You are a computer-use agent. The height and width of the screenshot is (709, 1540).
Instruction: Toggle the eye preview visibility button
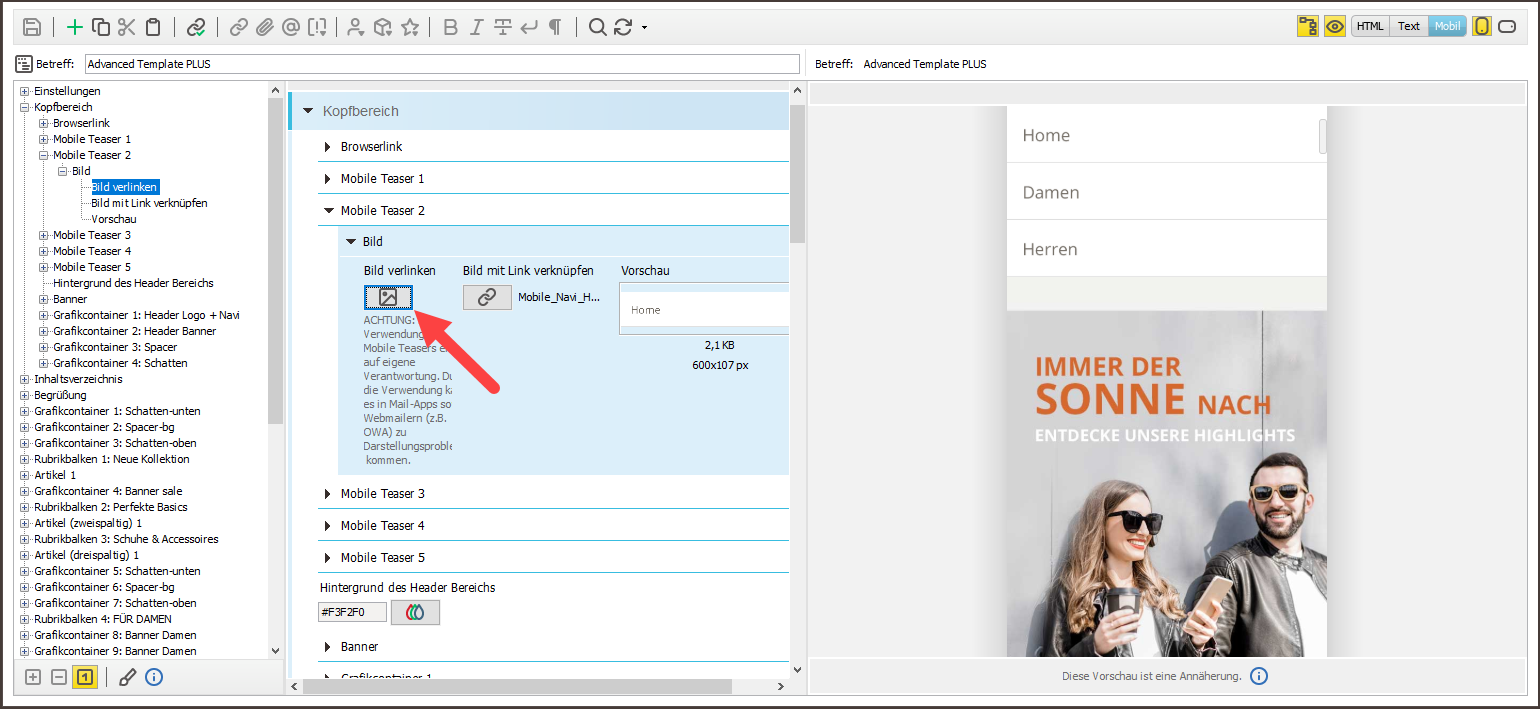pyautogui.click(x=1335, y=26)
